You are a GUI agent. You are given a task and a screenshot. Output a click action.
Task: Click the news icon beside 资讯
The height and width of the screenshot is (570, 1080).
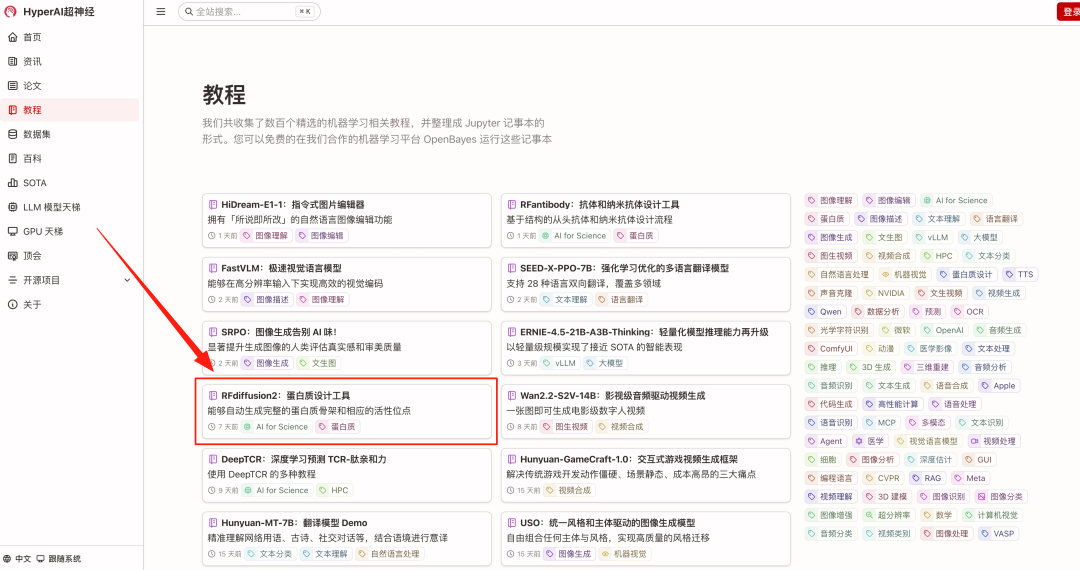point(12,61)
